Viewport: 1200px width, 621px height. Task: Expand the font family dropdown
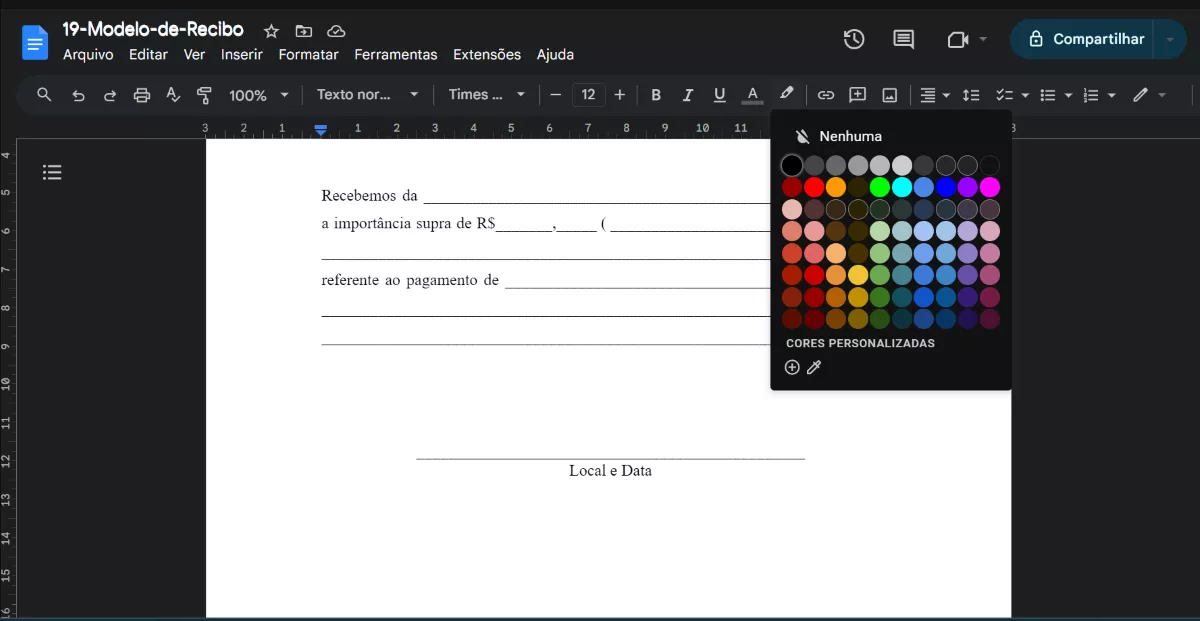[486, 95]
